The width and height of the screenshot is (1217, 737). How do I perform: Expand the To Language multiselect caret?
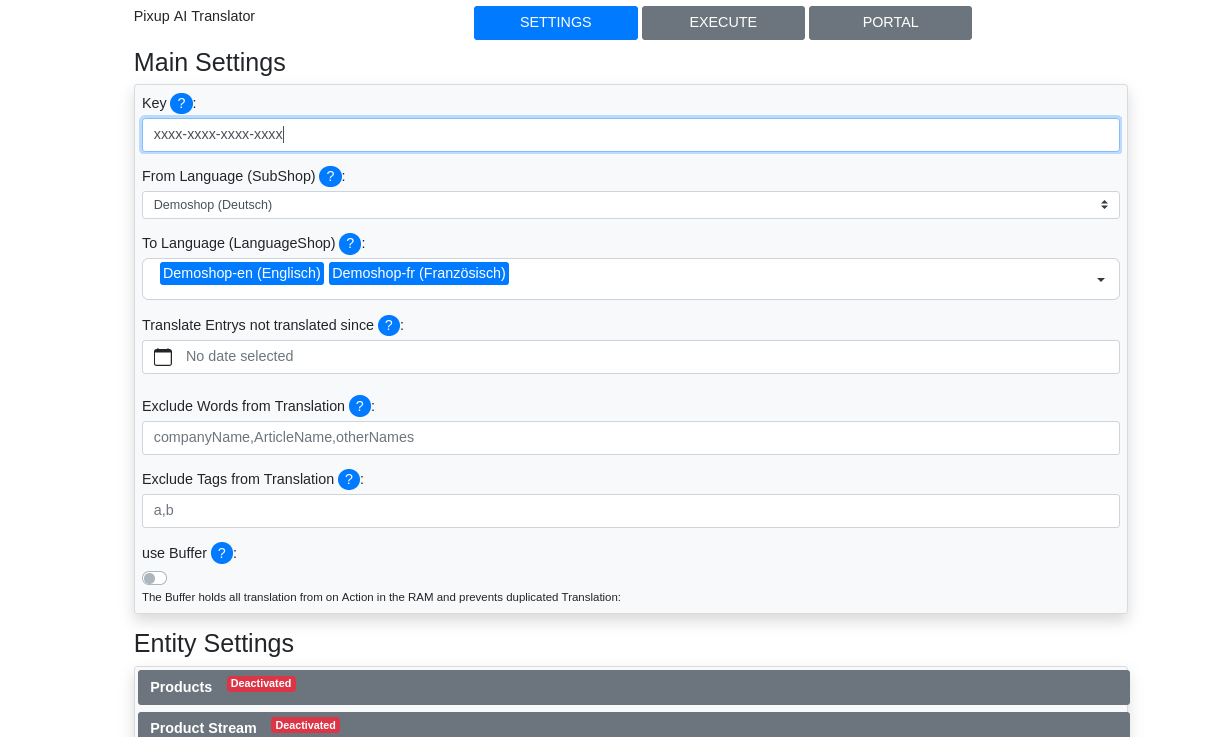[1100, 280]
